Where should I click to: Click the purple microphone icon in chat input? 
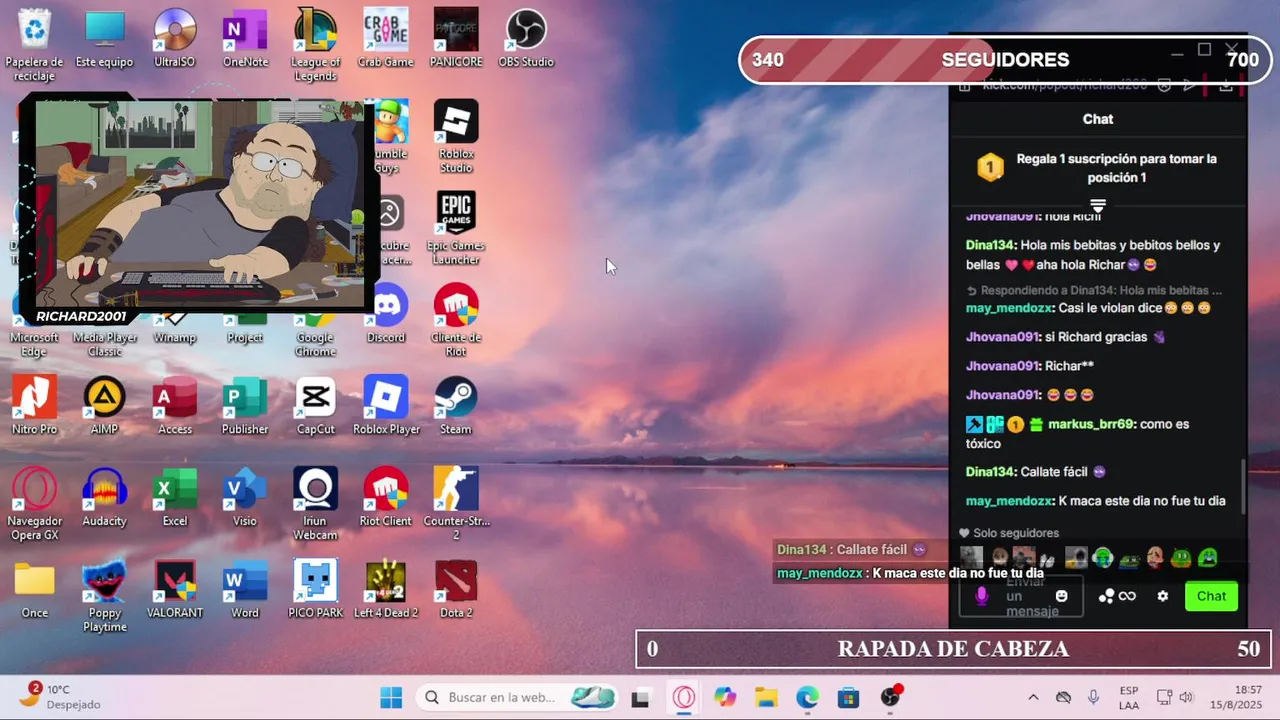(x=982, y=596)
